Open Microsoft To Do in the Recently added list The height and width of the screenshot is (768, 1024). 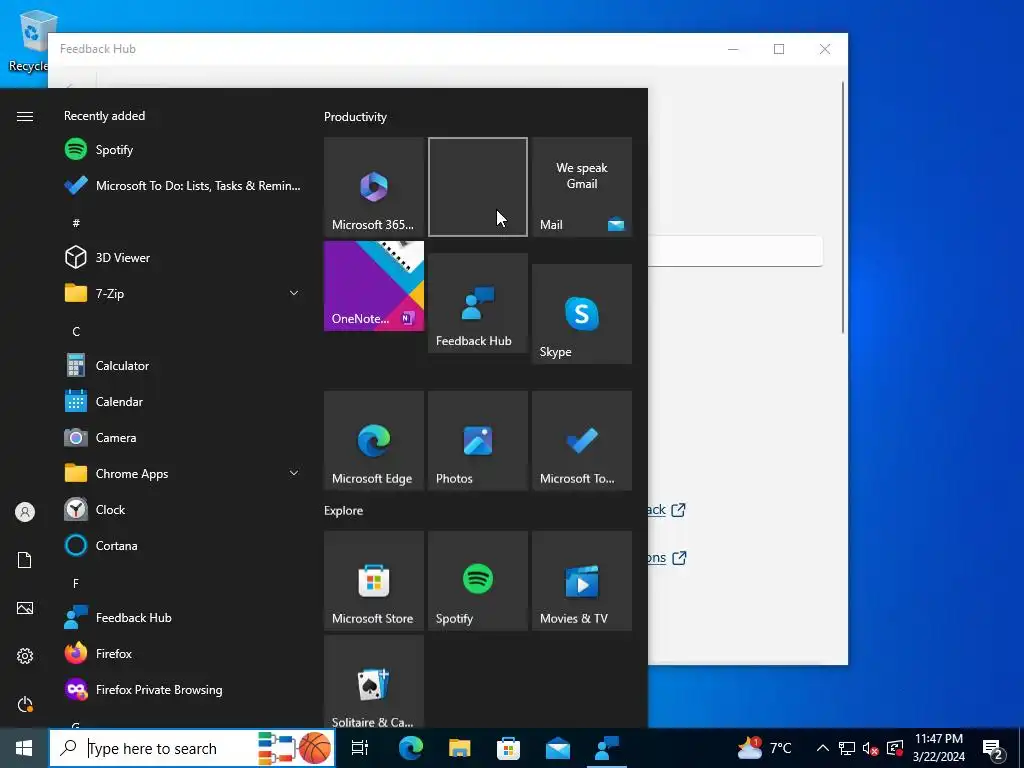183,185
